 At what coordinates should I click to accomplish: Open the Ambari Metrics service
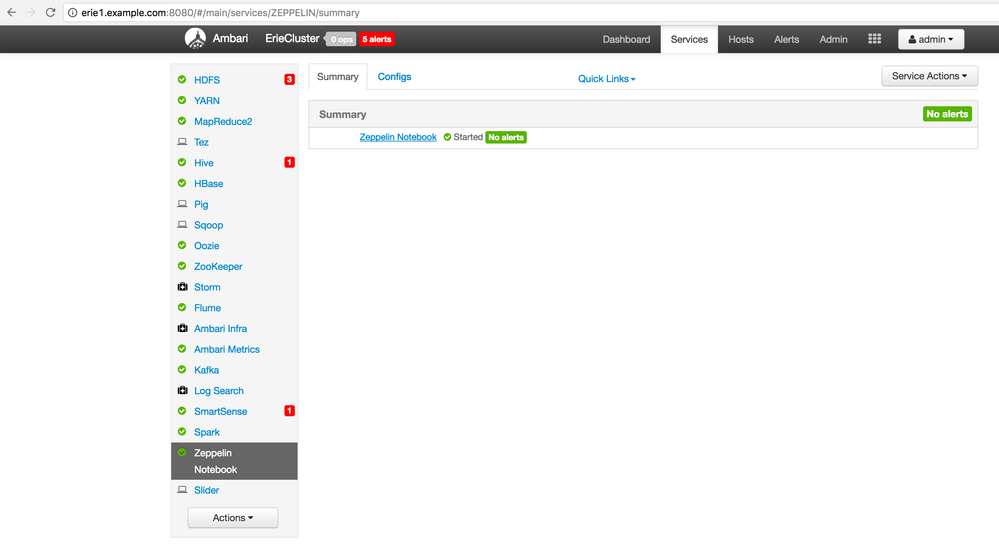(227, 349)
